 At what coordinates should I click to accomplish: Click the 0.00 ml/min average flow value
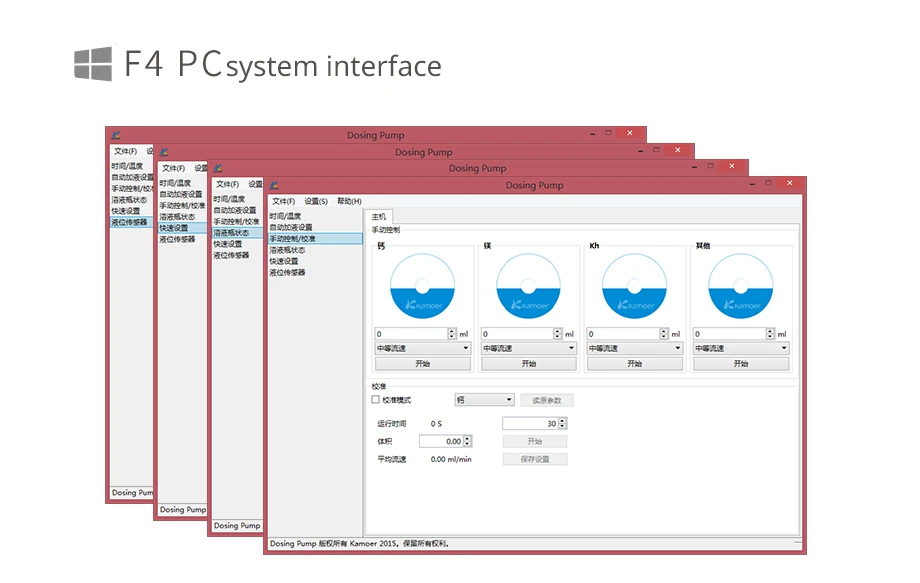[x=451, y=459]
